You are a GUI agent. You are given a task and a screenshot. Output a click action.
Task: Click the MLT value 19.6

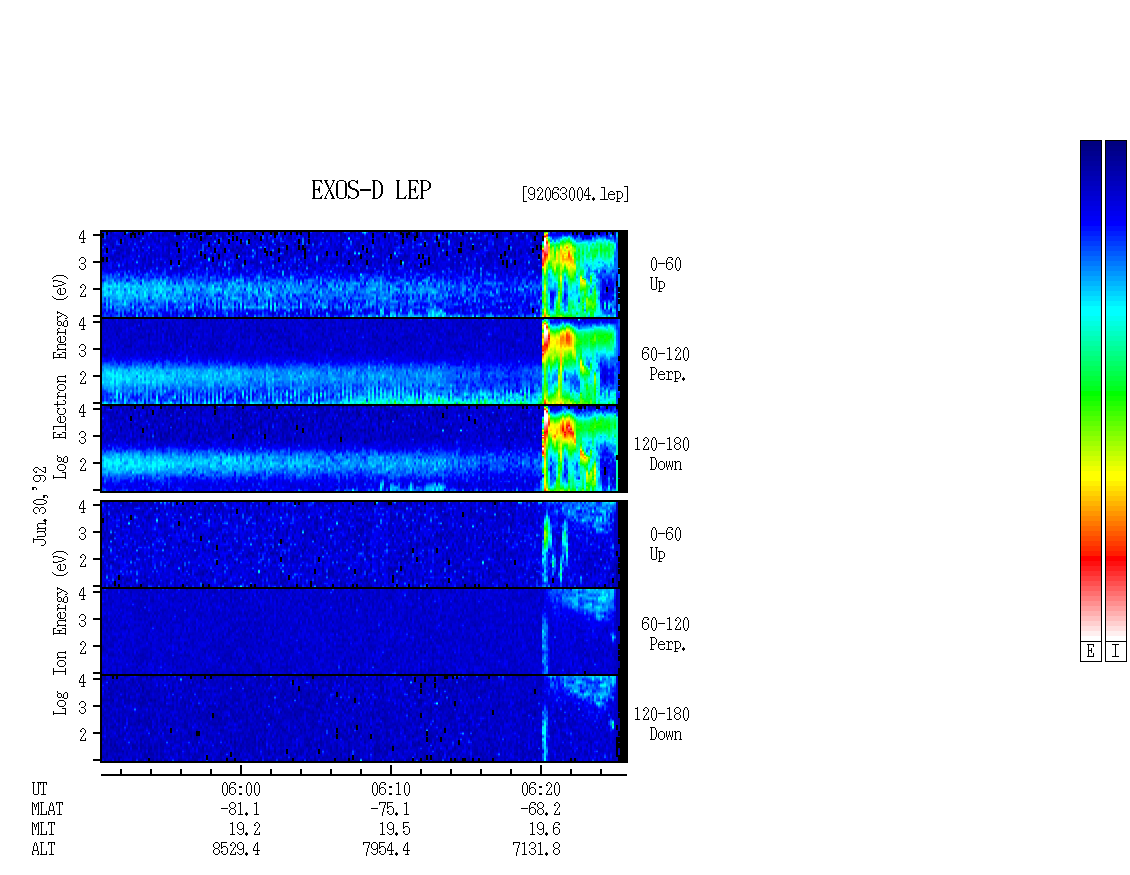pos(544,829)
